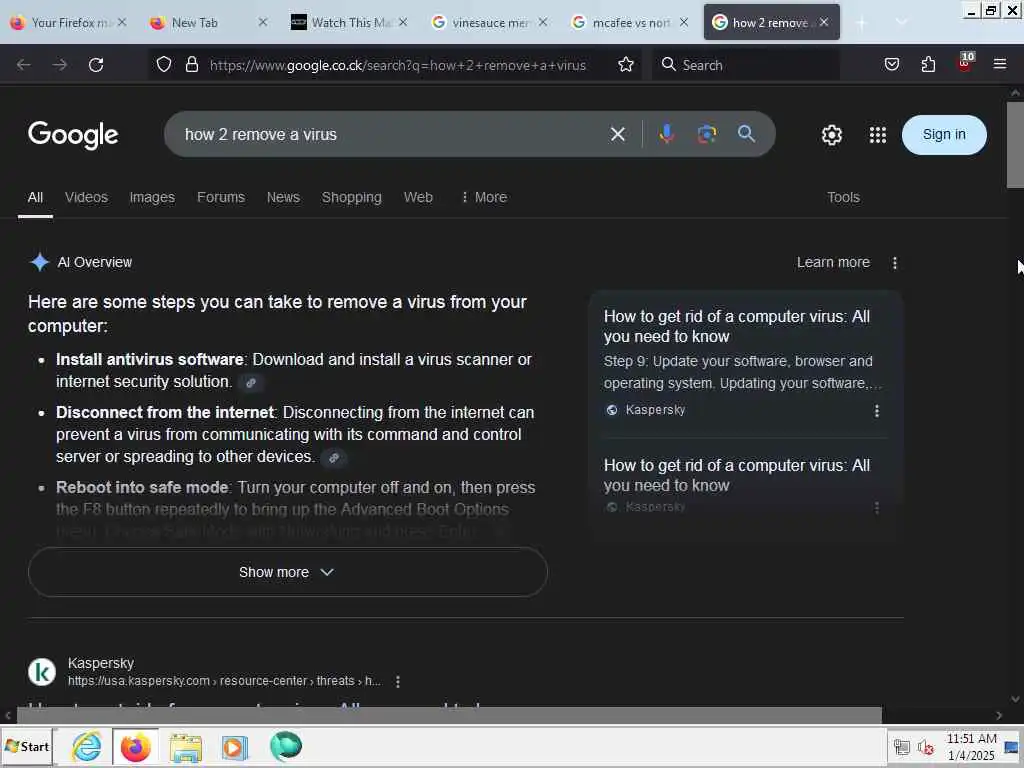The width and height of the screenshot is (1024, 768).
Task: Open three-dot menu beside Kaspersky result URL
Action: pyautogui.click(x=398, y=682)
